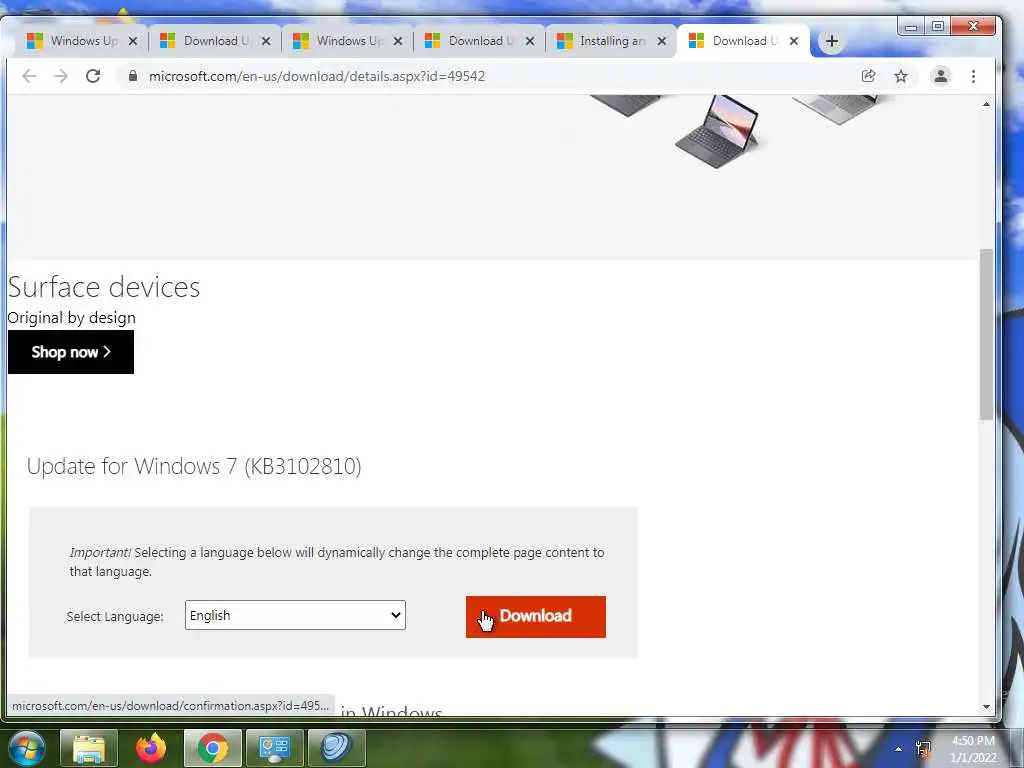Viewport: 1024px width, 768px height.
Task: Open the Select Language dropdown
Action: click(295, 615)
